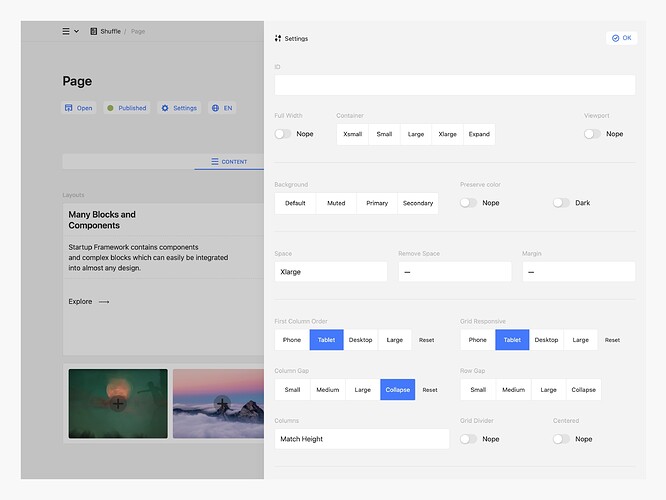This screenshot has width=666, height=500.
Task: Select Large under Grid Responsive
Action: 581,340
